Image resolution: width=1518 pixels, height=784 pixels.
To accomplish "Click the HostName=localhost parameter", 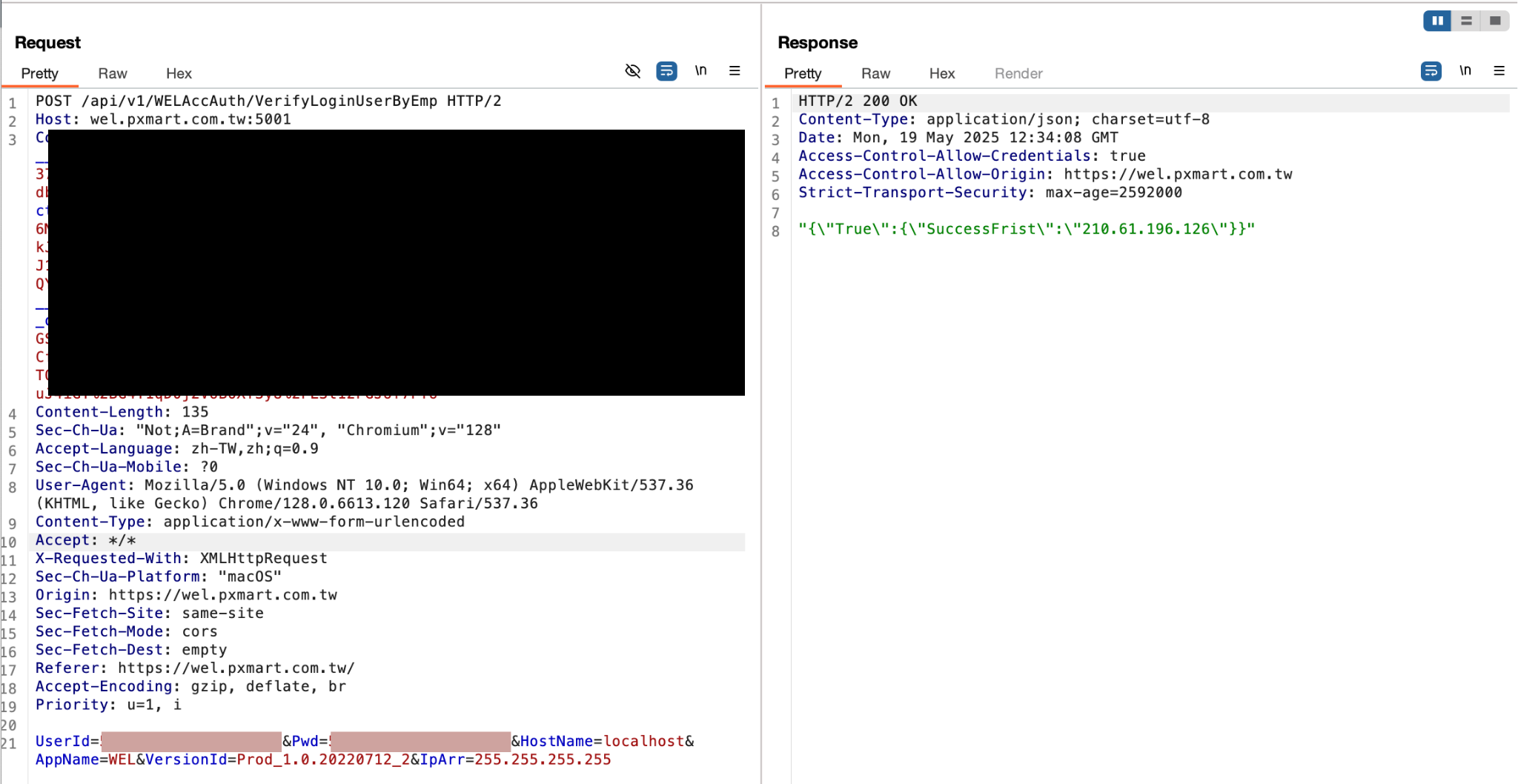I will (x=603, y=741).
